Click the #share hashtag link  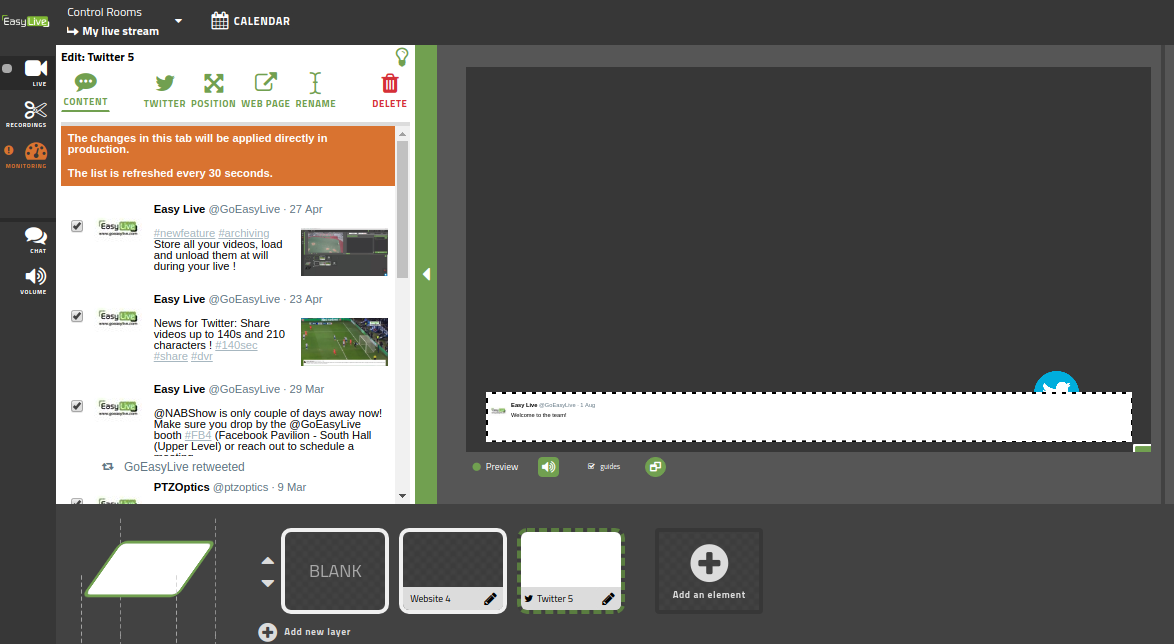171,356
